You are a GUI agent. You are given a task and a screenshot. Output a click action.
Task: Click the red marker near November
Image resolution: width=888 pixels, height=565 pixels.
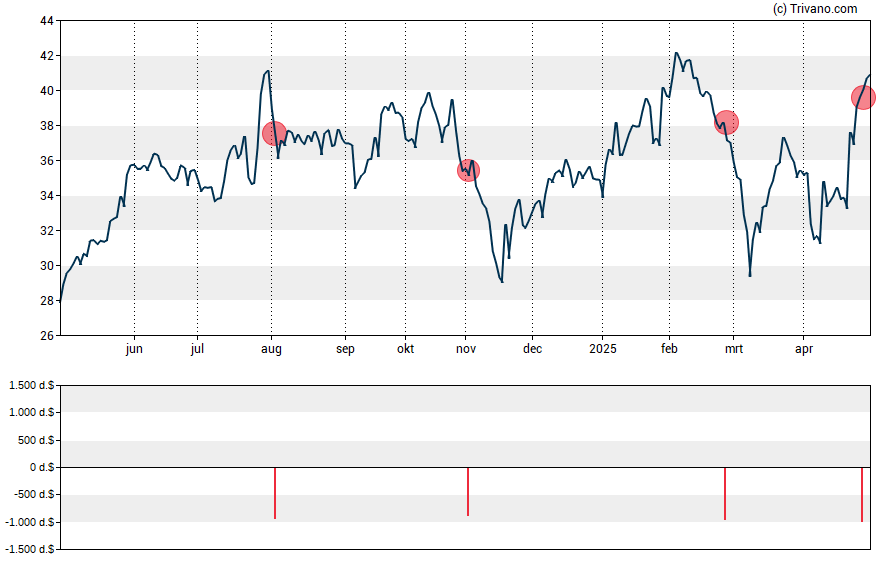pyautogui.click(x=468, y=170)
